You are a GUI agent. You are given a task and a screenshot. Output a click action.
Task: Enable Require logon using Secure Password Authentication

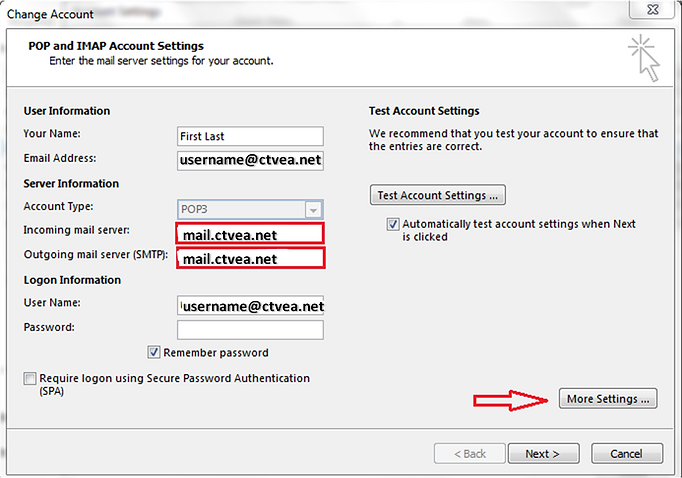point(30,378)
